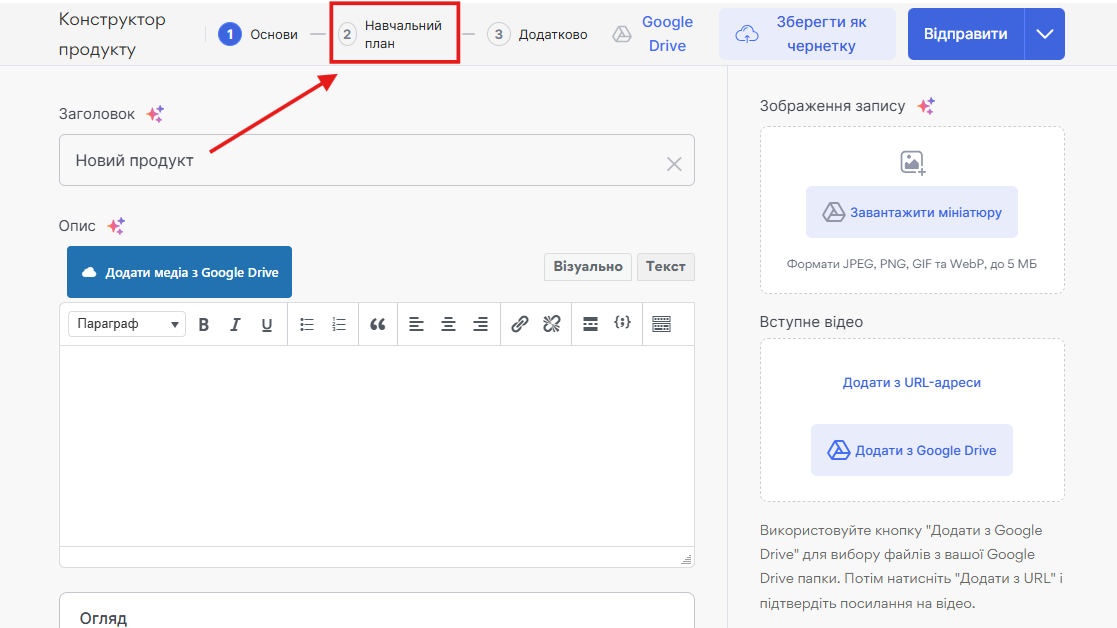
Task: Insert a numbered list
Action: 339,324
